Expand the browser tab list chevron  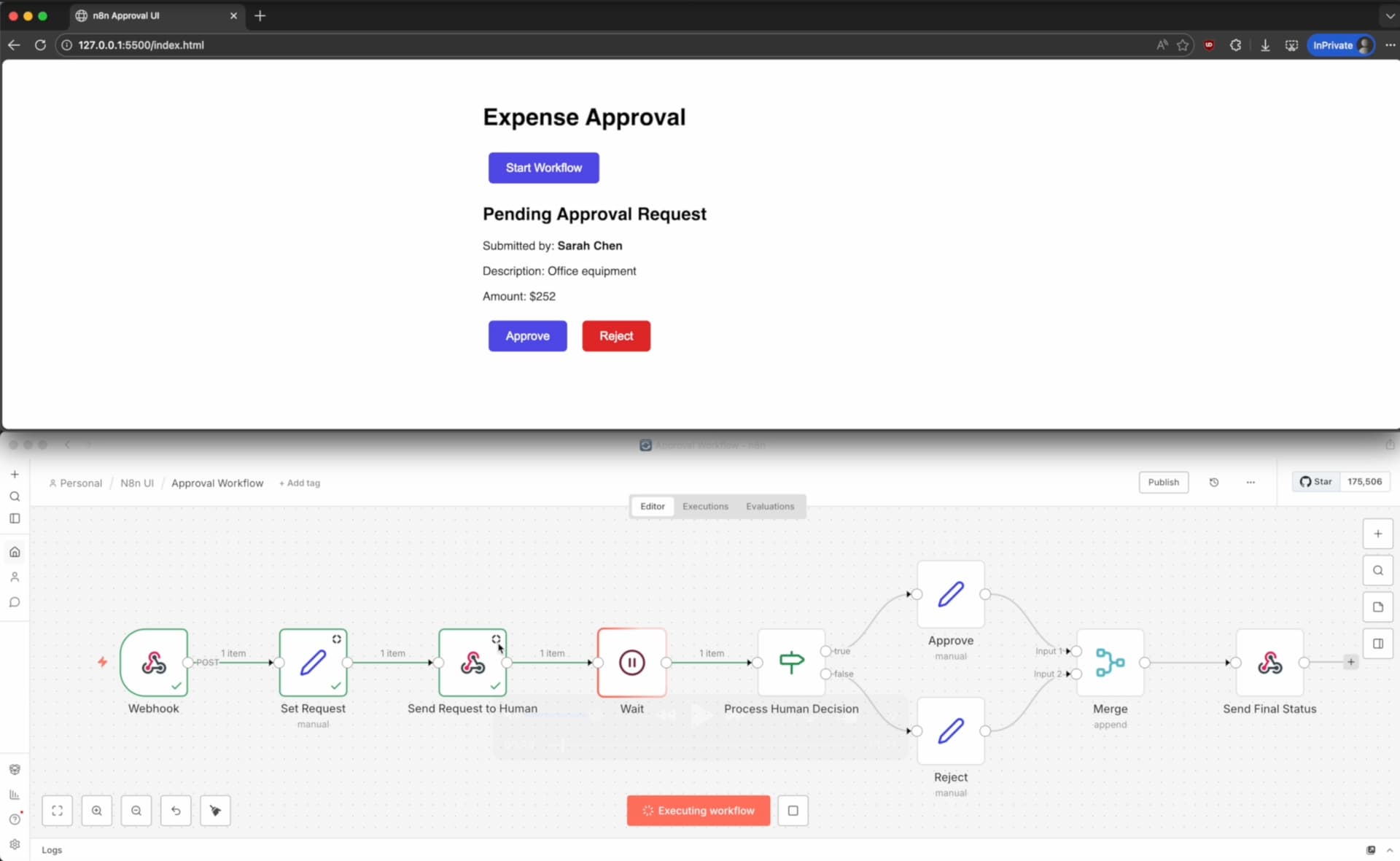click(1390, 15)
